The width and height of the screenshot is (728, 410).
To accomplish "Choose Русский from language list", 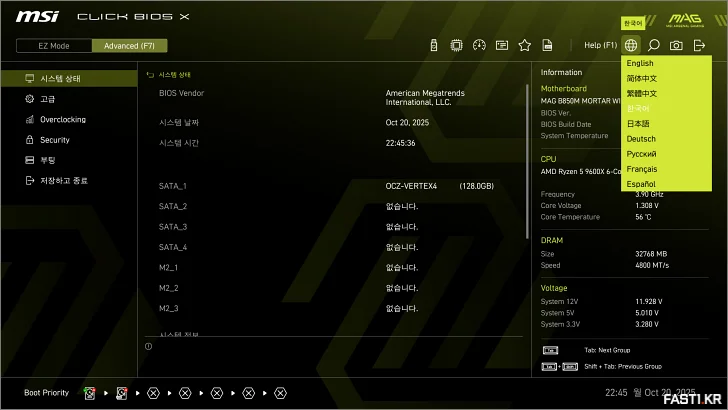I will [x=666, y=154].
